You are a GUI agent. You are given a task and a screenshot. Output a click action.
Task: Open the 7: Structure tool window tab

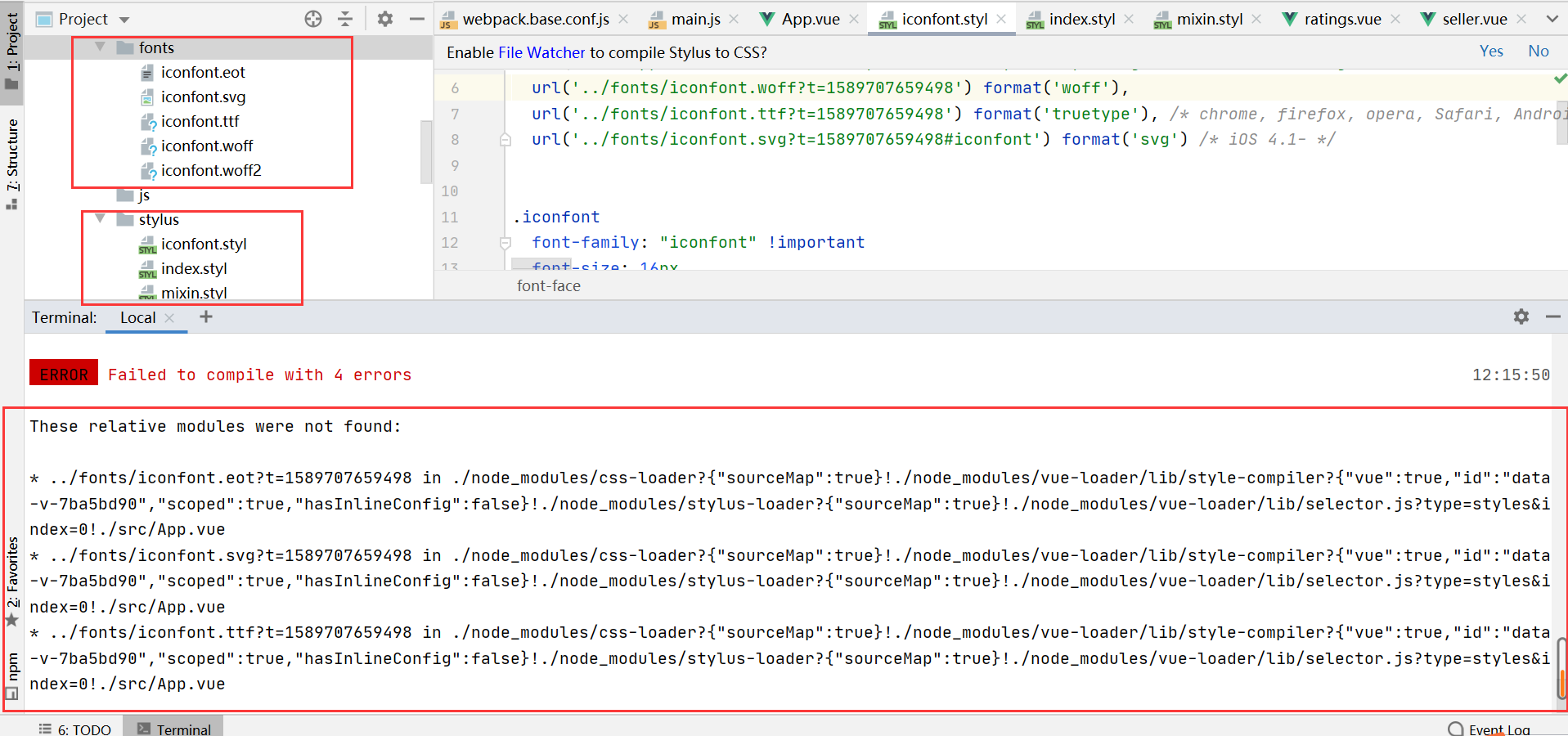pos(12,164)
